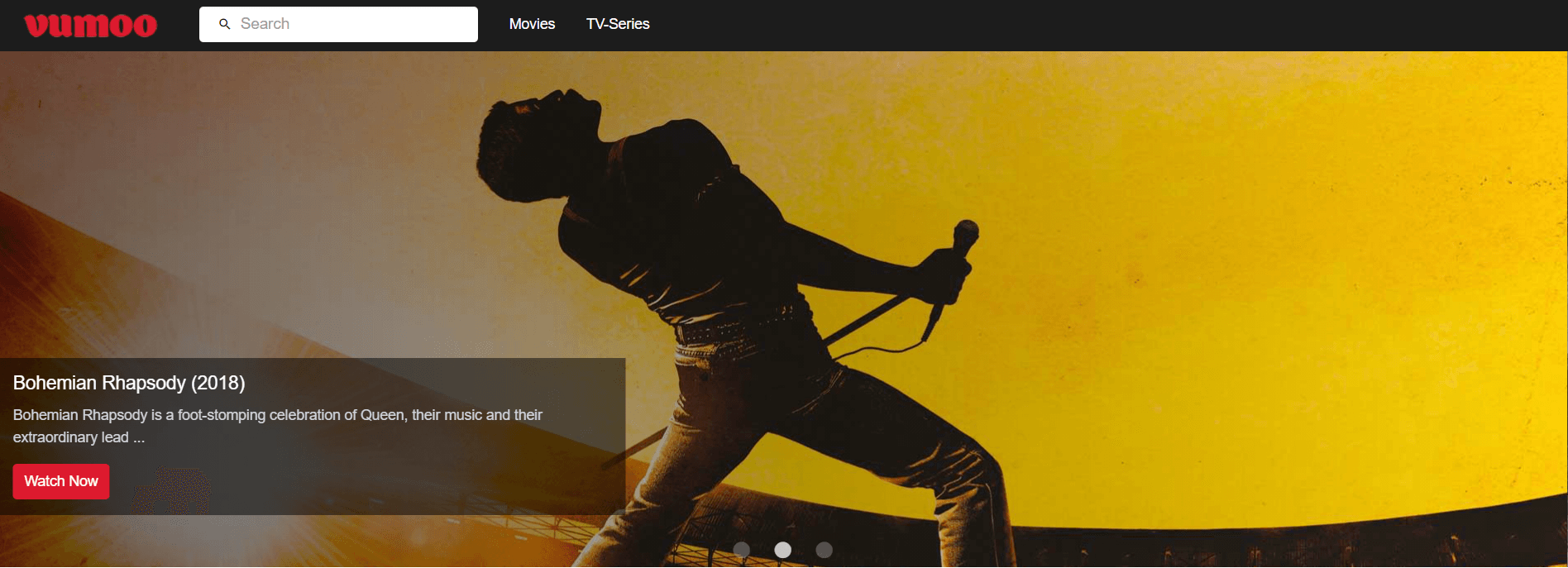The height and width of the screenshot is (568, 1568).
Task: Select the first carousel slide dot
Action: pyautogui.click(x=742, y=550)
